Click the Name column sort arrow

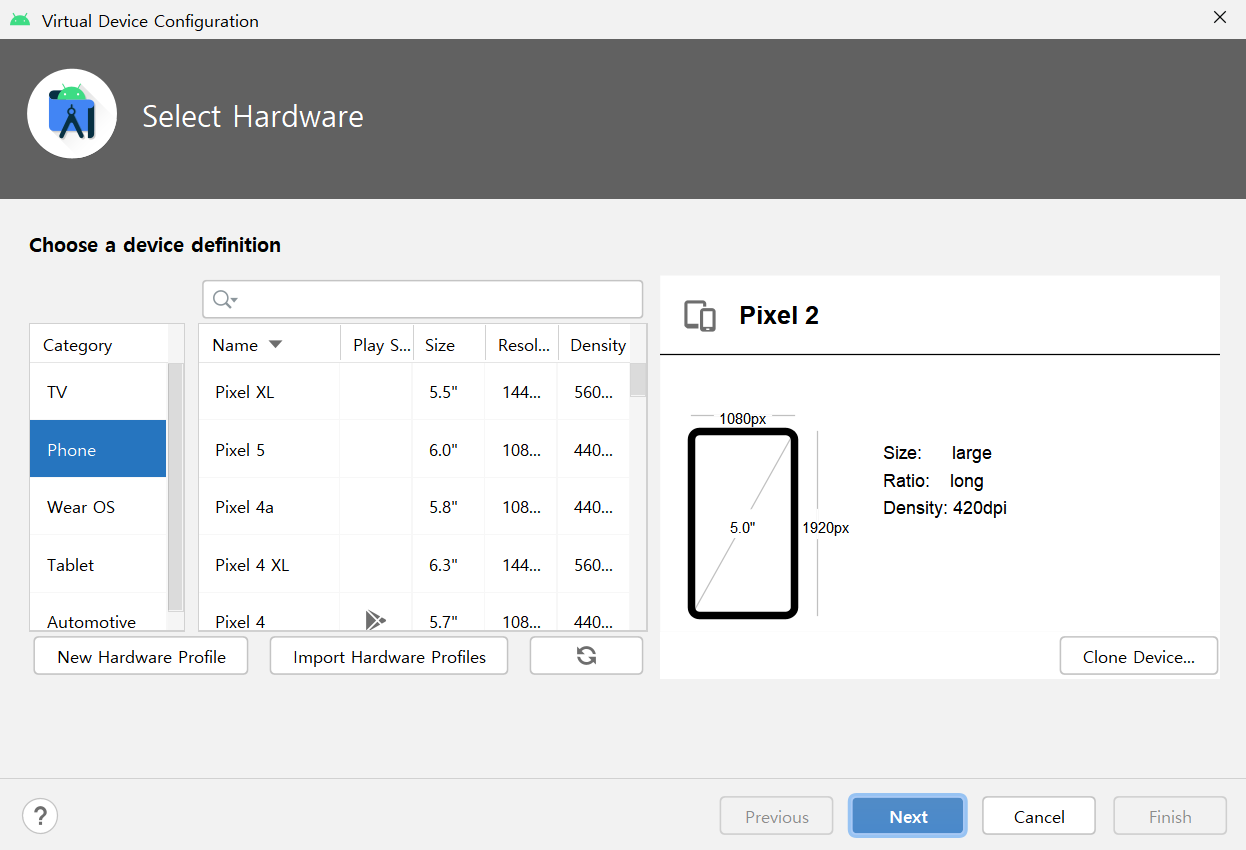[275, 345]
